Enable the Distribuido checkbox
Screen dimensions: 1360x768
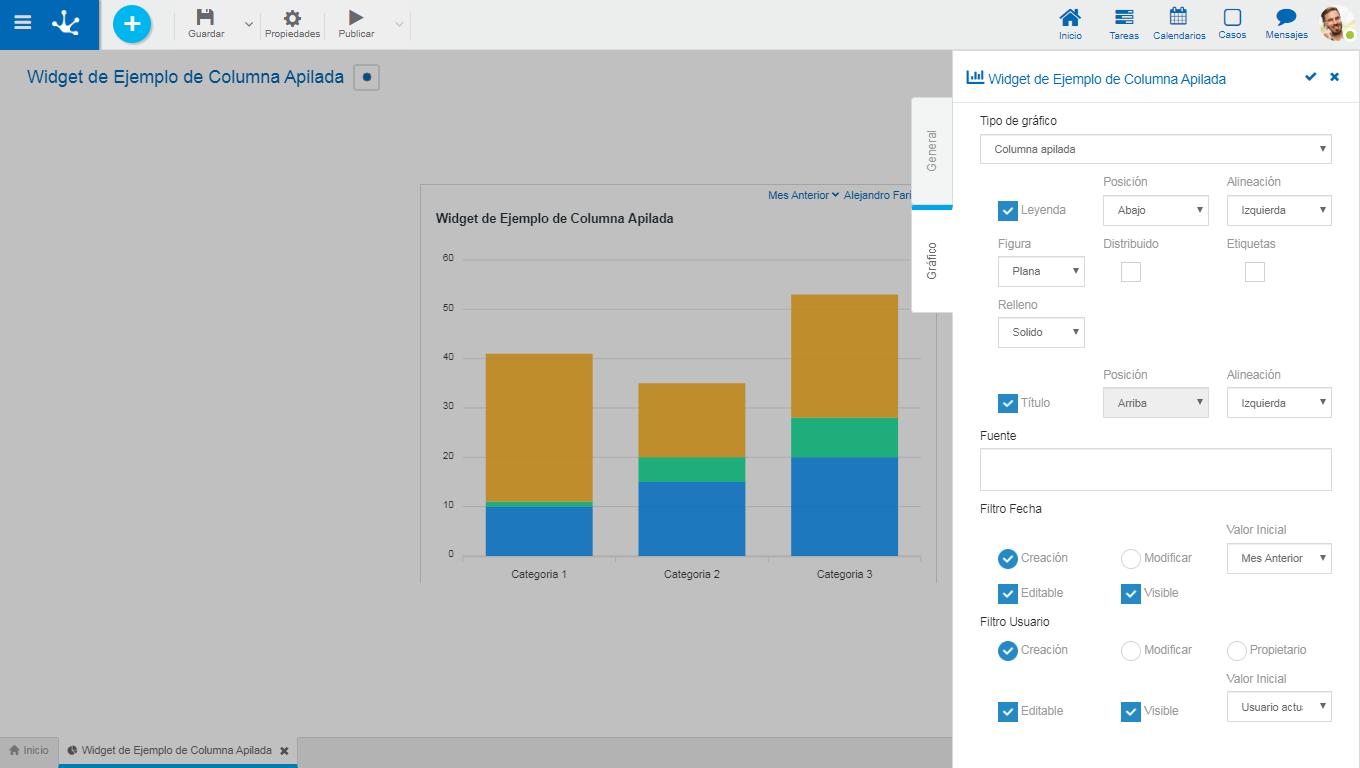1131,272
